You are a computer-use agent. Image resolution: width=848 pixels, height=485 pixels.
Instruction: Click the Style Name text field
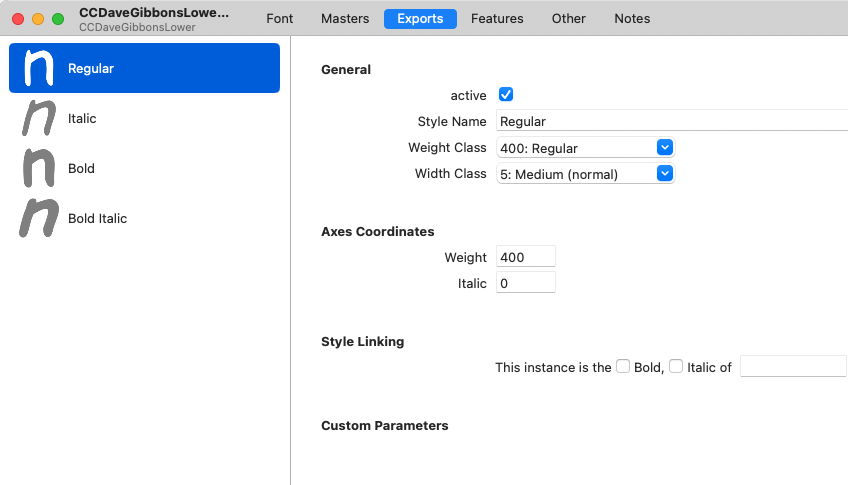pos(670,122)
